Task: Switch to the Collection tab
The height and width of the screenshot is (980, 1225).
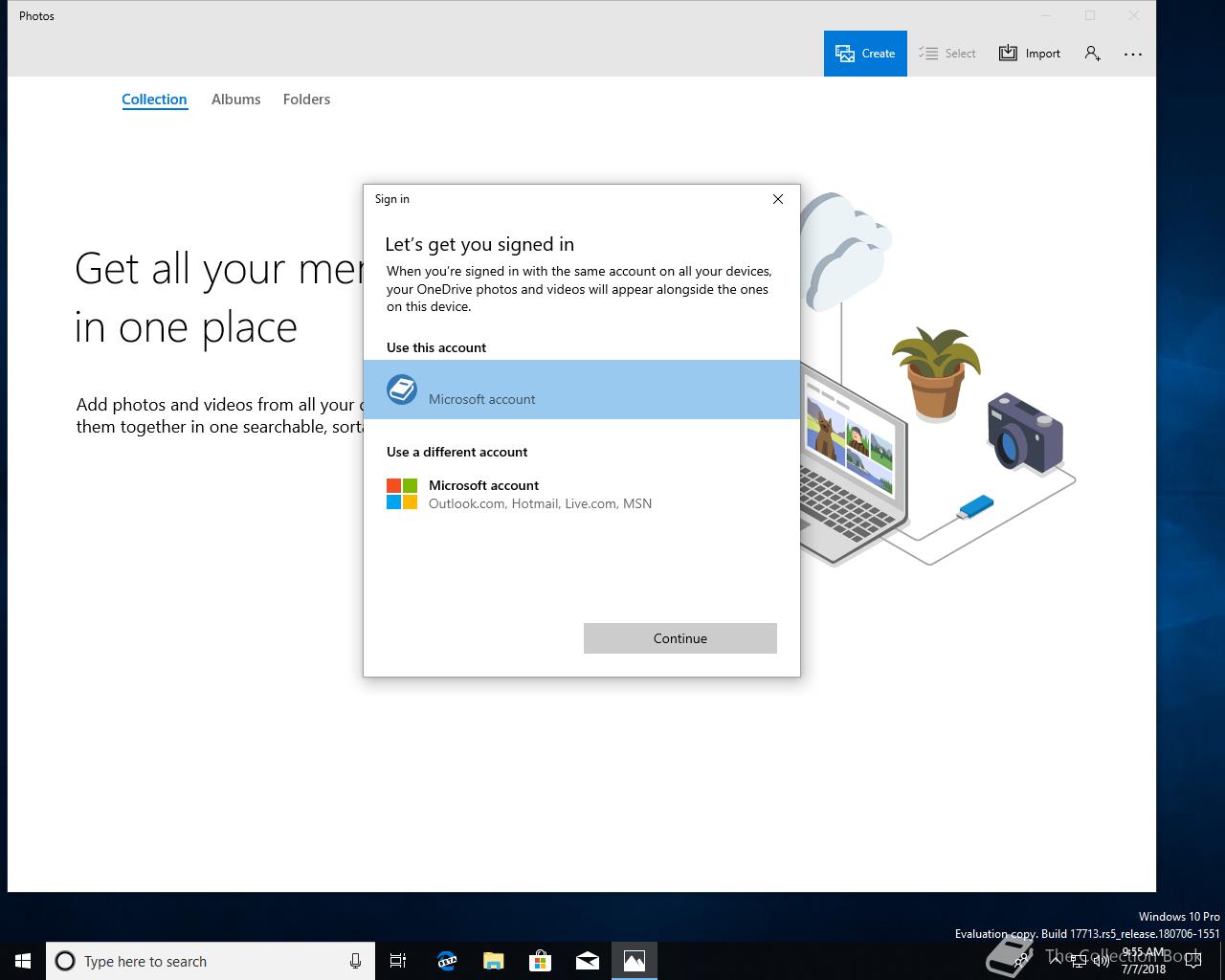Action: [154, 100]
